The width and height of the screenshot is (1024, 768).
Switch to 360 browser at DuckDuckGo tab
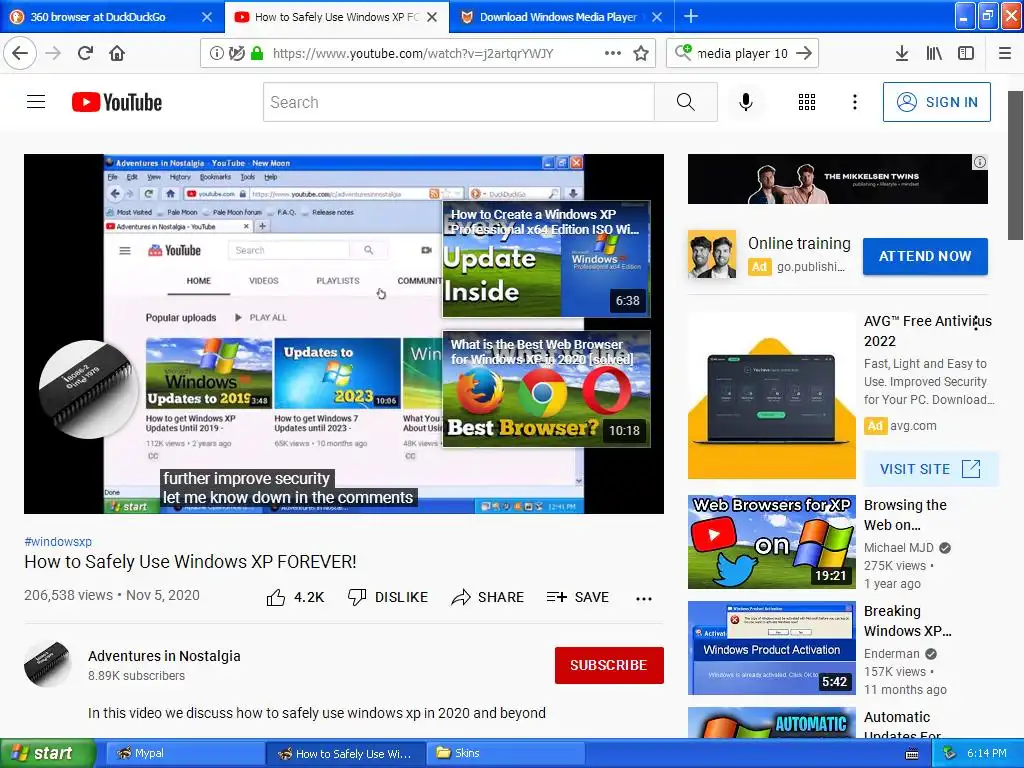pos(98,17)
